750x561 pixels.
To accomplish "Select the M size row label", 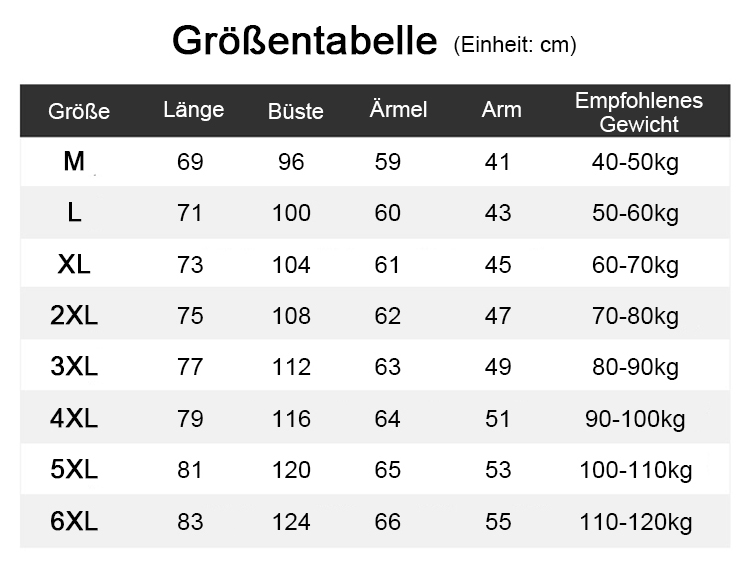I will pos(74,161).
